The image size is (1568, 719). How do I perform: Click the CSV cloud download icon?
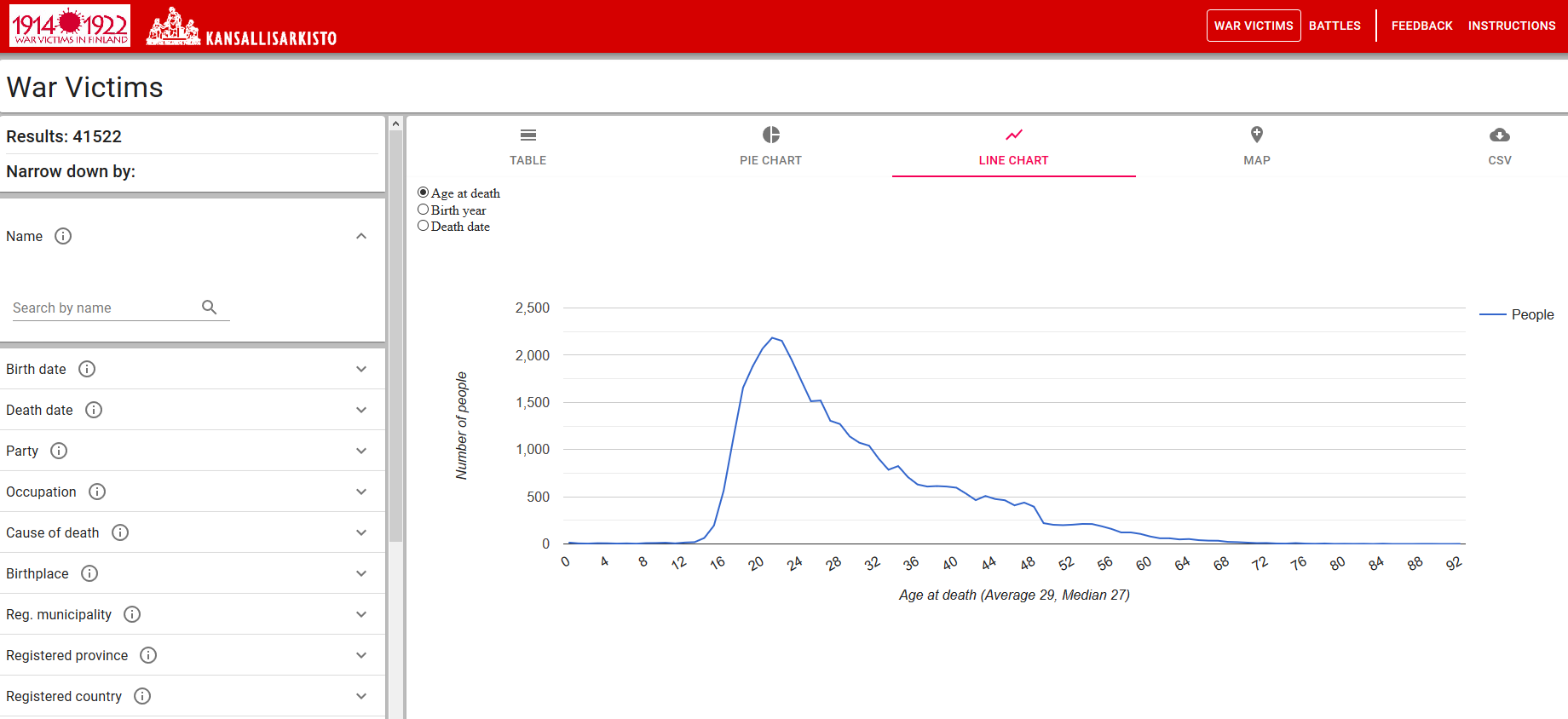click(1499, 135)
